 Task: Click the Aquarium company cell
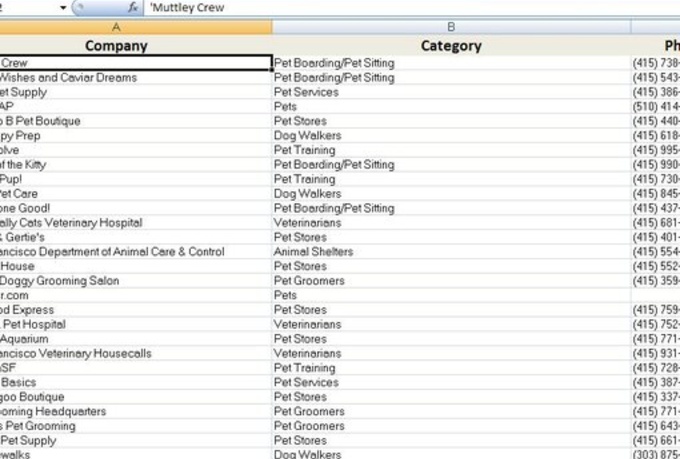coord(136,339)
